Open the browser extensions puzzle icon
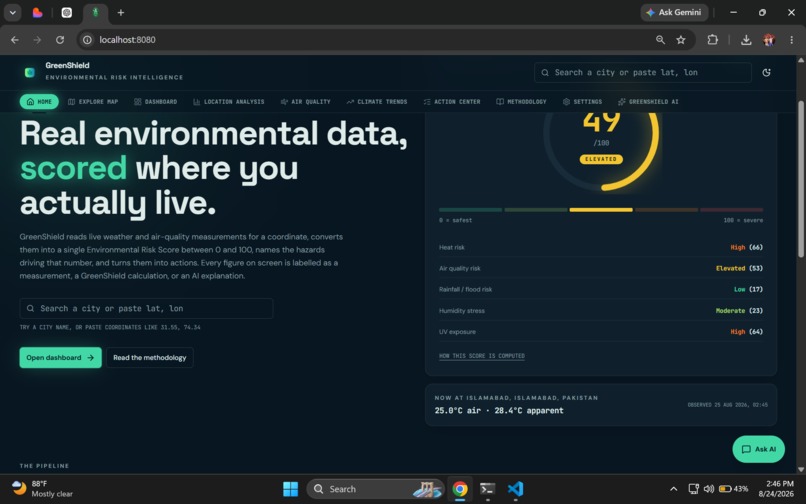Viewport: 806px width, 504px height. pos(712,40)
